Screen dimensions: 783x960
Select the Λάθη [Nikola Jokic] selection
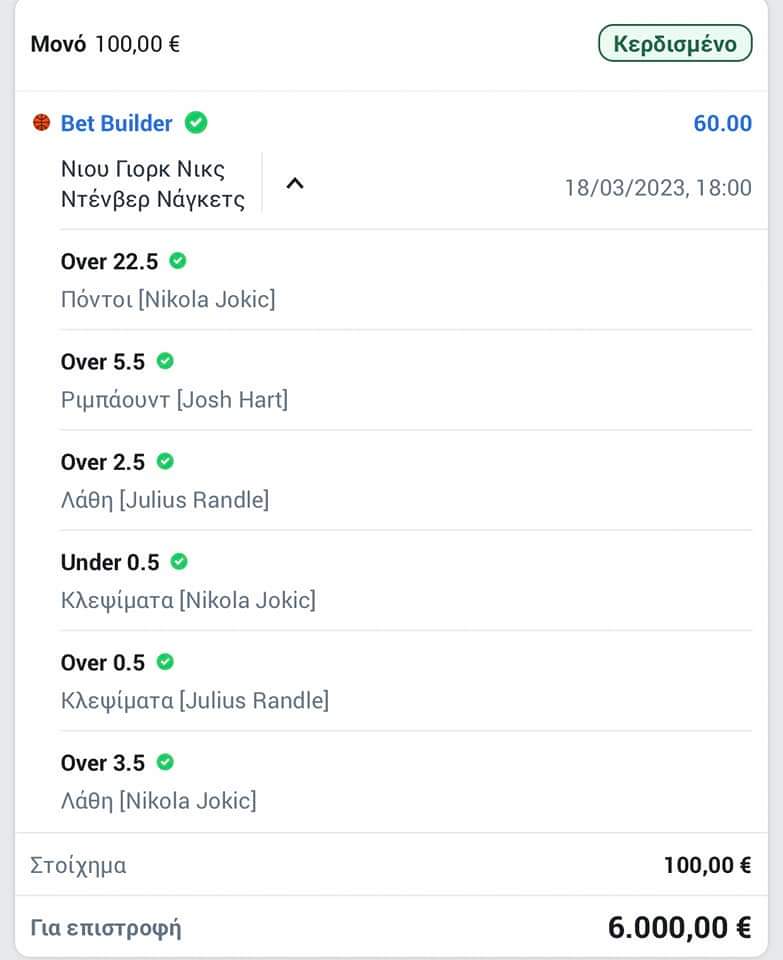pyautogui.click(x=158, y=800)
